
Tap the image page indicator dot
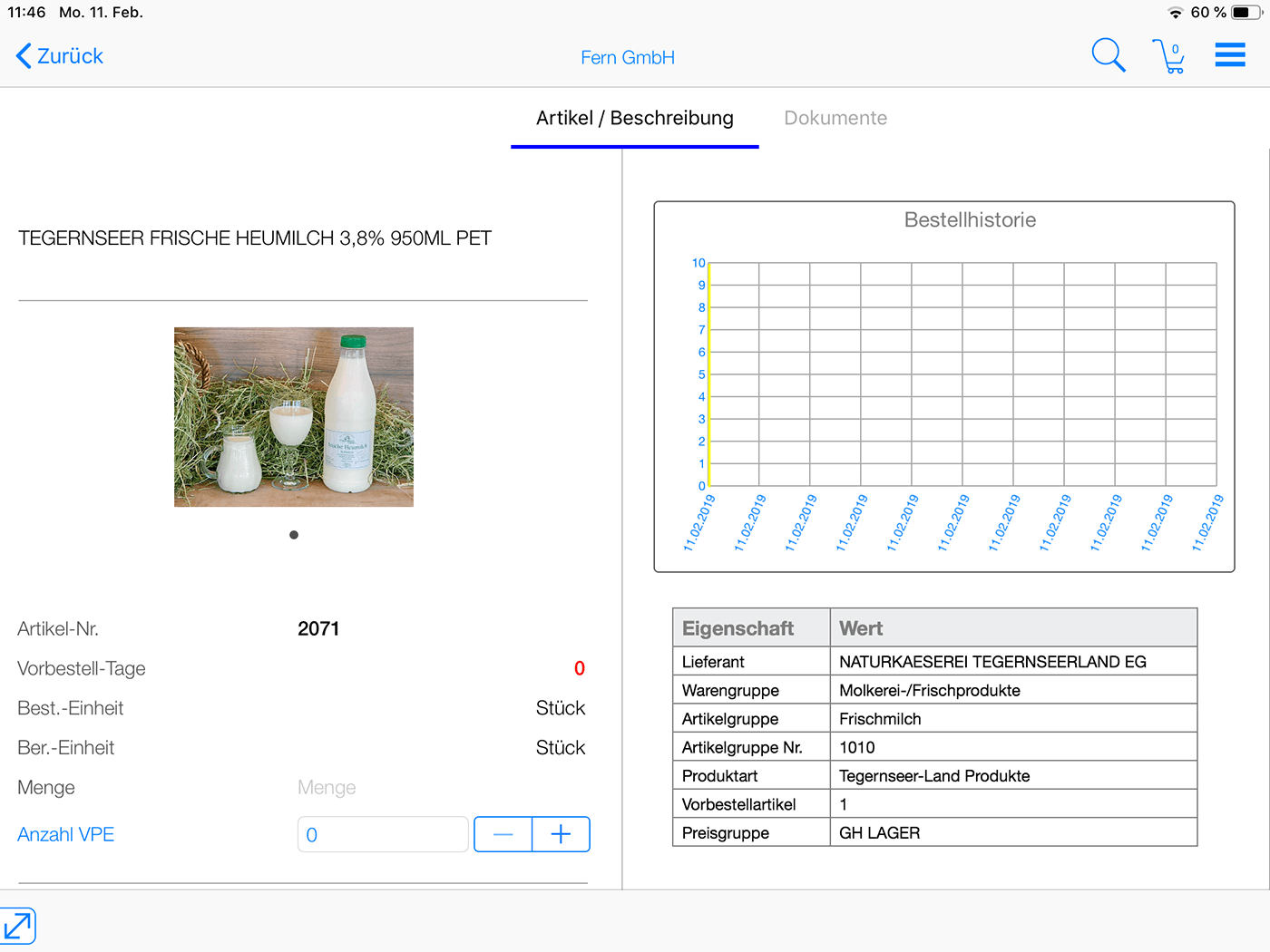(x=294, y=535)
